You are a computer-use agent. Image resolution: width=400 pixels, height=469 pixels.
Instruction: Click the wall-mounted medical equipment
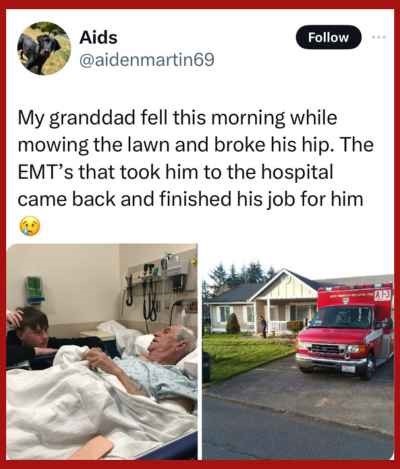[157, 288]
